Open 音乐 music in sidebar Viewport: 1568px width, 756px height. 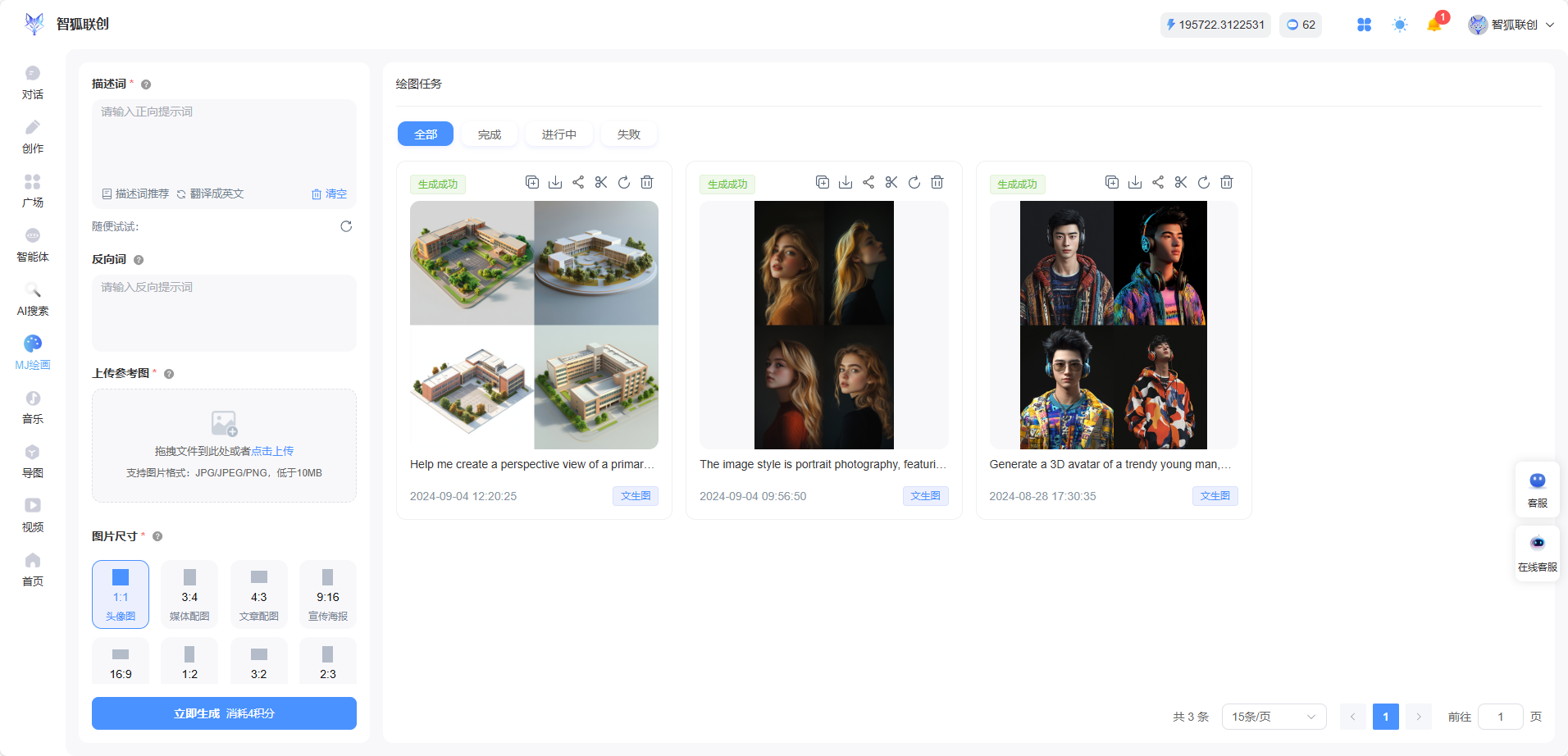pyautogui.click(x=33, y=408)
